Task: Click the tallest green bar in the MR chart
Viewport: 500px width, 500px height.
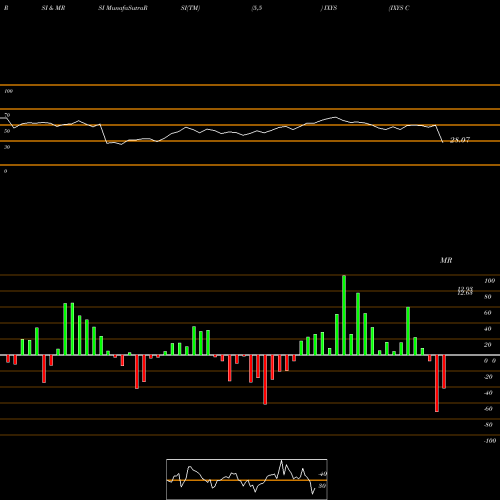Action: 344,315
